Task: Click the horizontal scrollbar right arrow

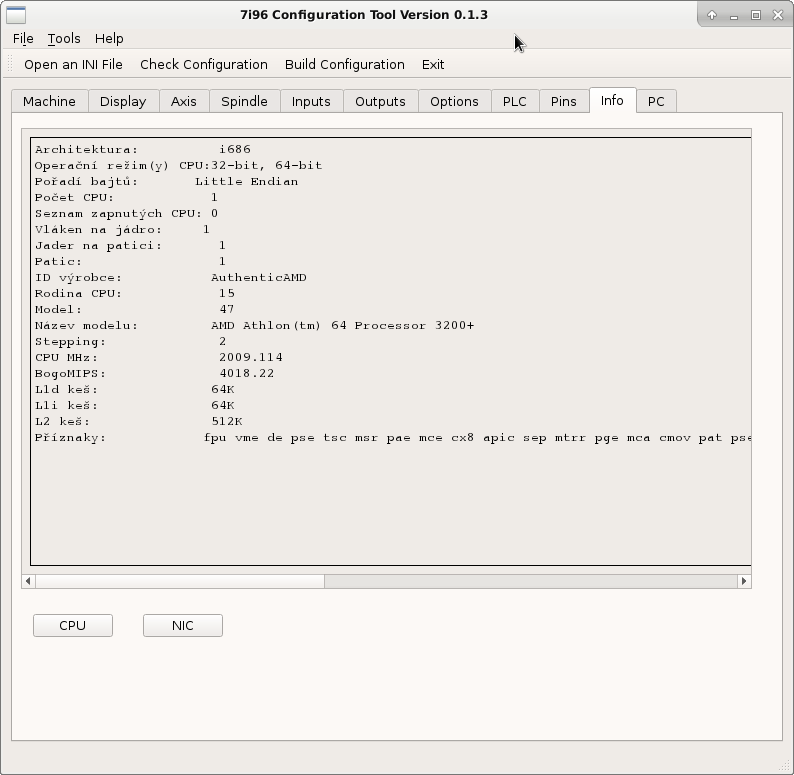Action: click(x=743, y=581)
